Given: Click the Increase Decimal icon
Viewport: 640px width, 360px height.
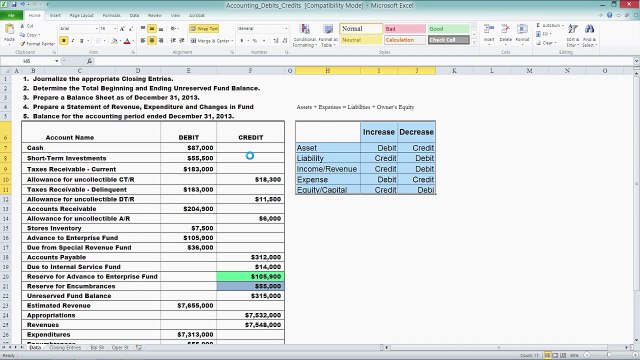Looking at the screenshot, I should (x=276, y=41).
